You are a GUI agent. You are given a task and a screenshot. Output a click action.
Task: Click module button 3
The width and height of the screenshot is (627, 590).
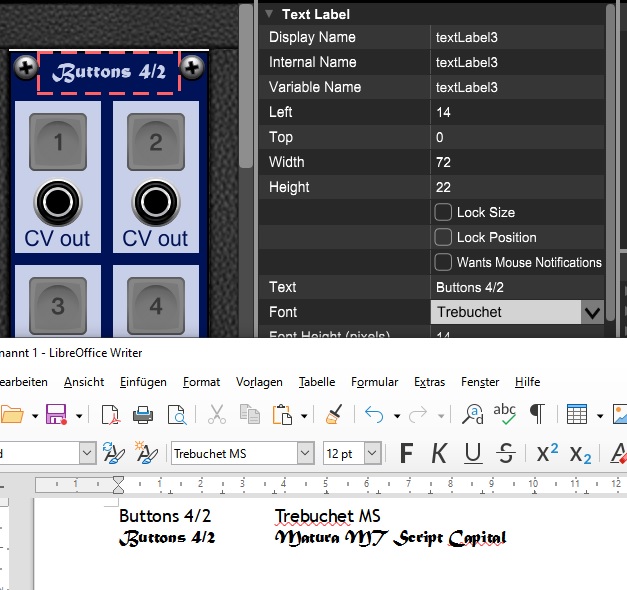pos(58,306)
